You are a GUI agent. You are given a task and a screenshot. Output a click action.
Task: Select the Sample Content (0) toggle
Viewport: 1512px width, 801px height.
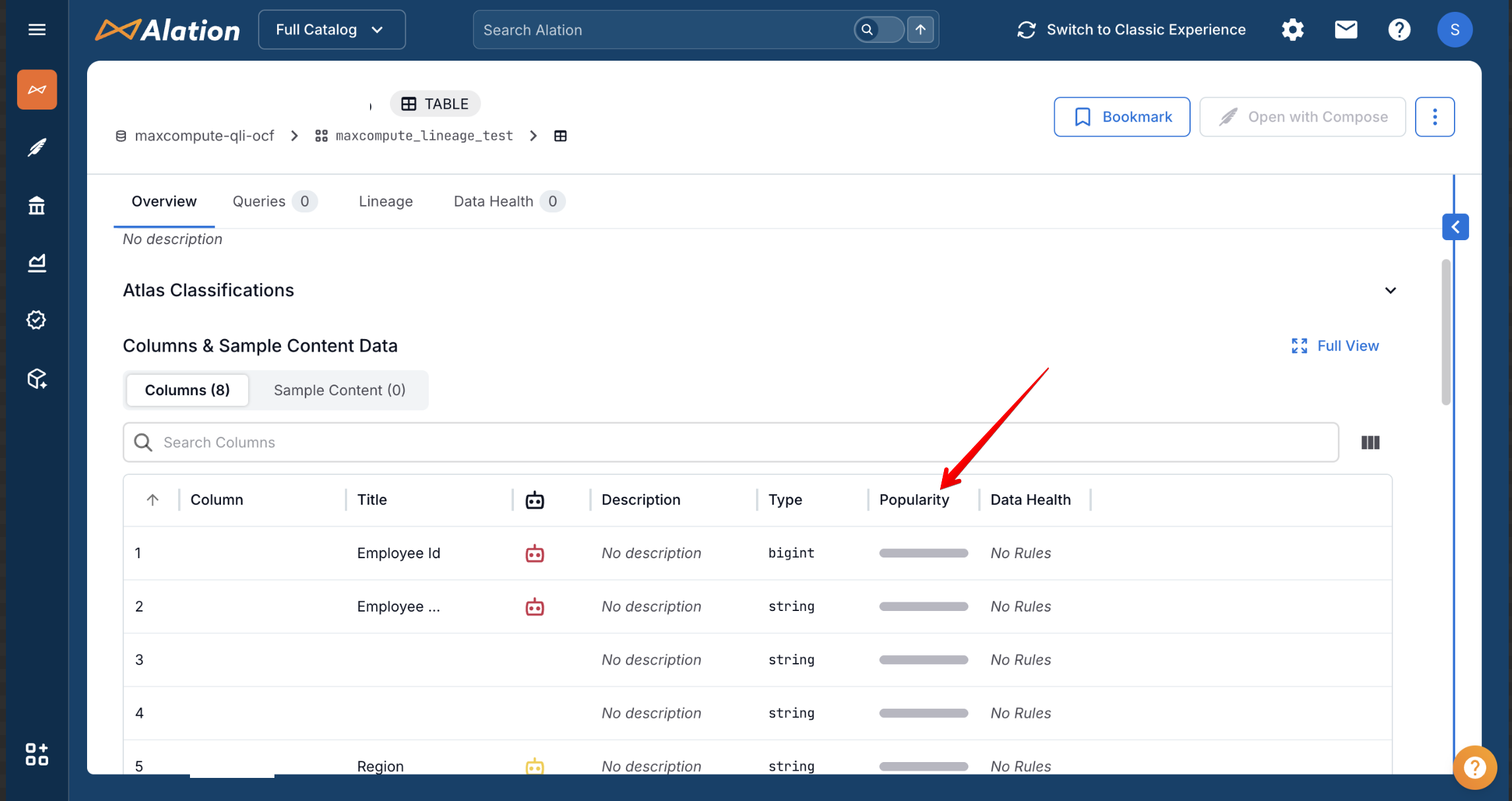tap(339, 390)
